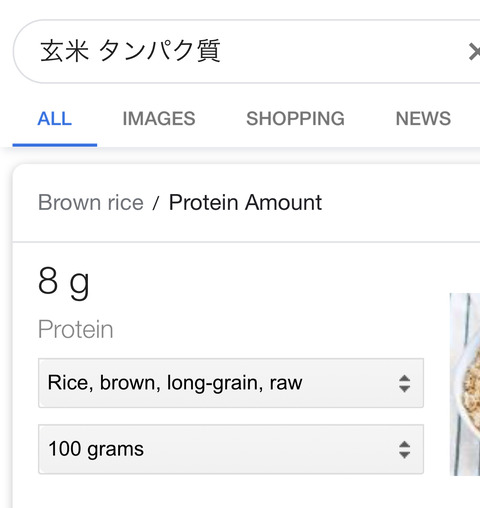
Task: Switch to the IMAGES tab
Action: (159, 118)
